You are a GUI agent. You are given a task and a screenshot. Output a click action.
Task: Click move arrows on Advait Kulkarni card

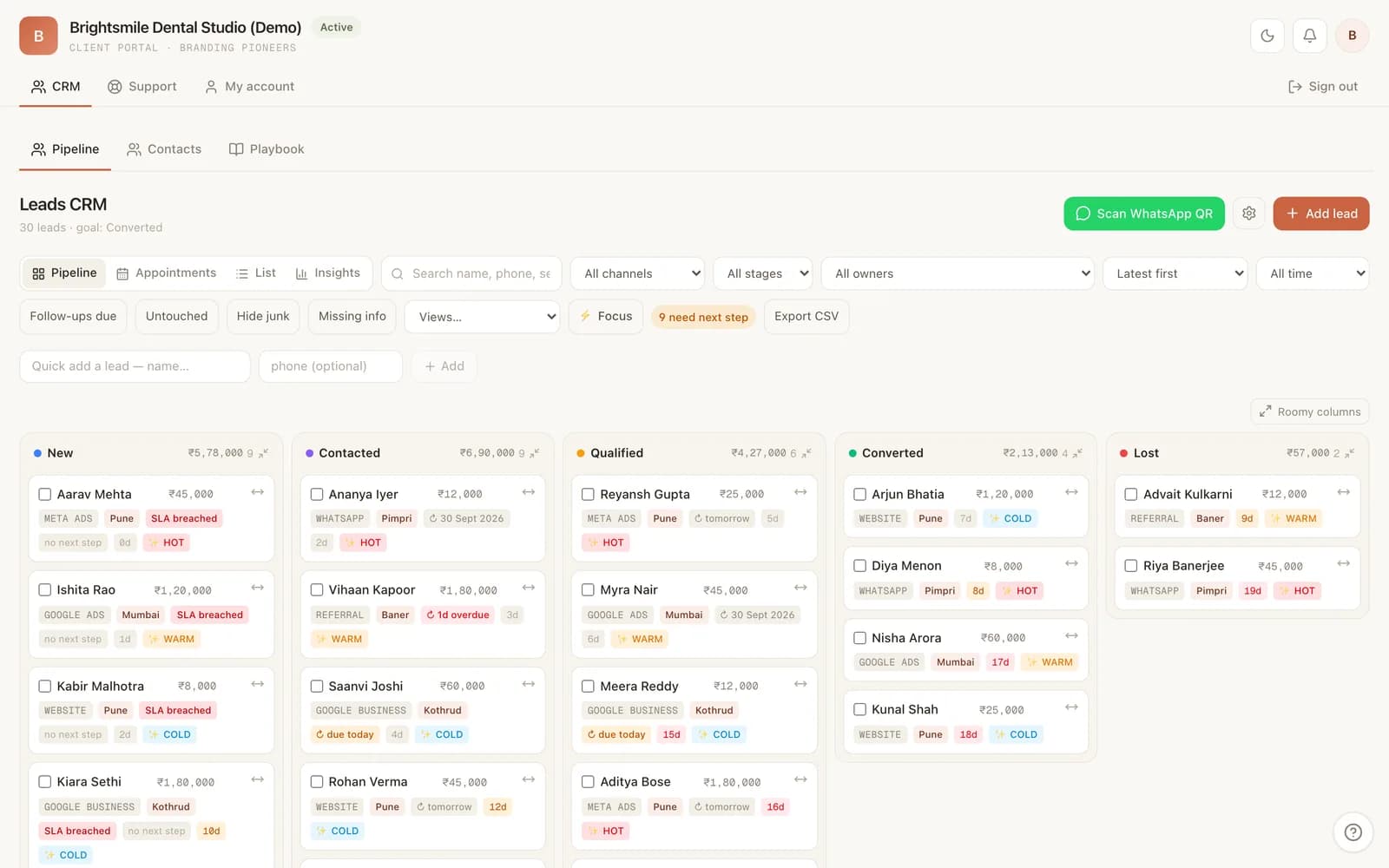tap(1343, 492)
